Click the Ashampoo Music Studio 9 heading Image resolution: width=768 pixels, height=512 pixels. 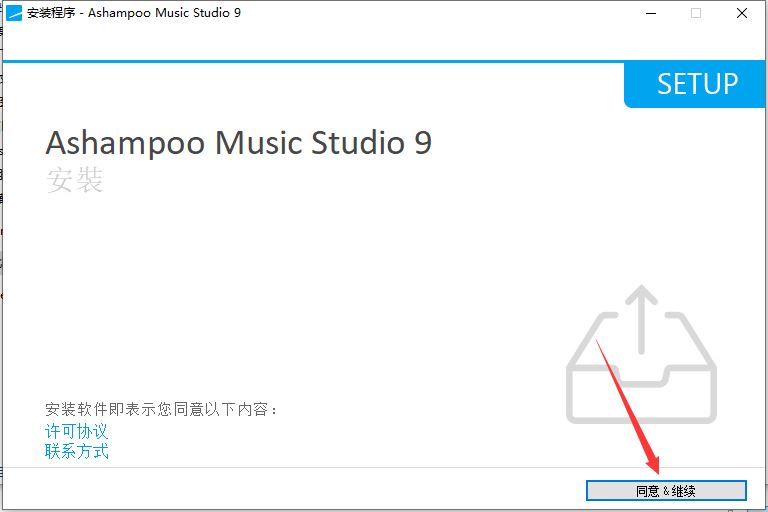tap(239, 143)
